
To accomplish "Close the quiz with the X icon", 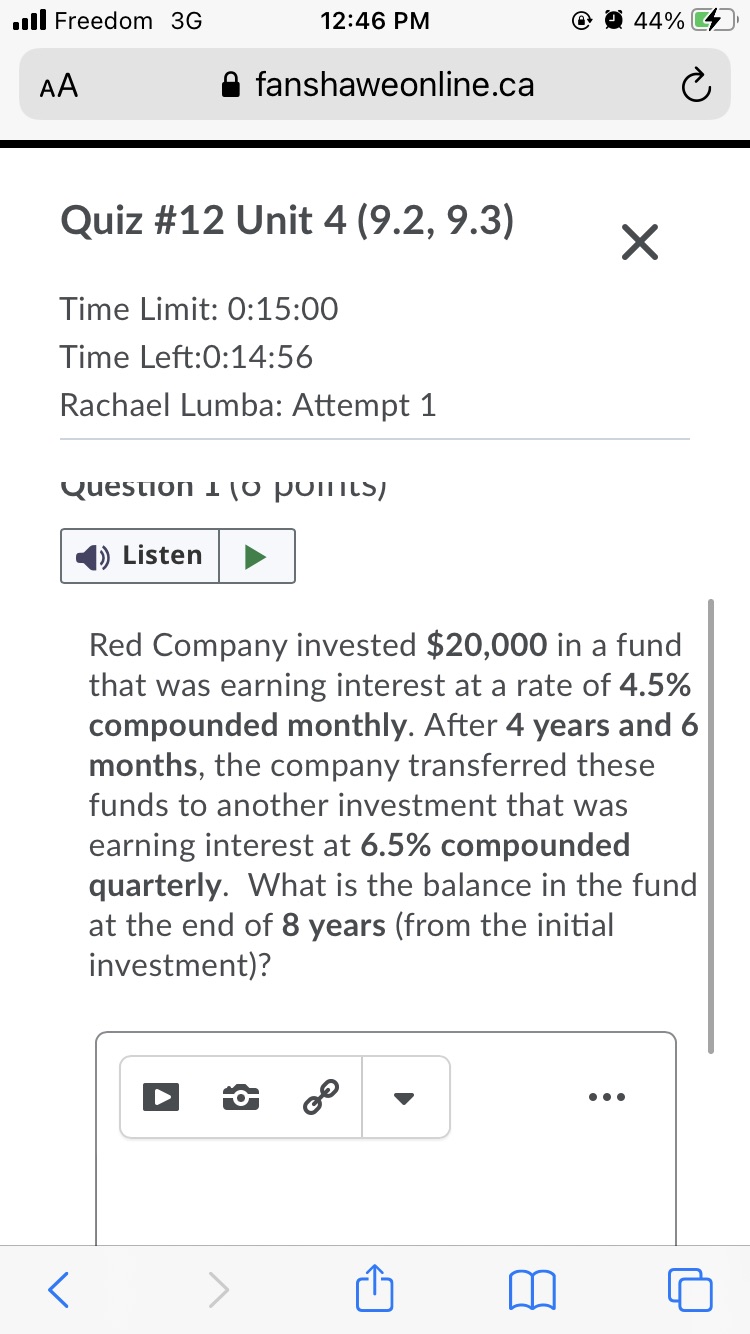I will click(x=640, y=243).
